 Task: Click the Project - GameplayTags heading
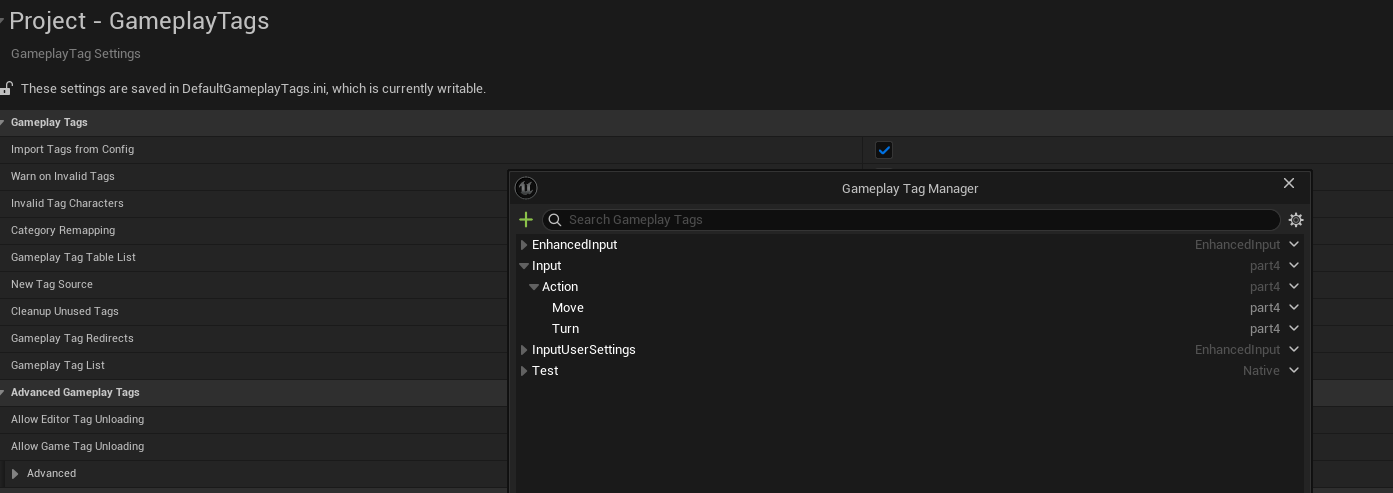pyautogui.click(x=139, y=21)
